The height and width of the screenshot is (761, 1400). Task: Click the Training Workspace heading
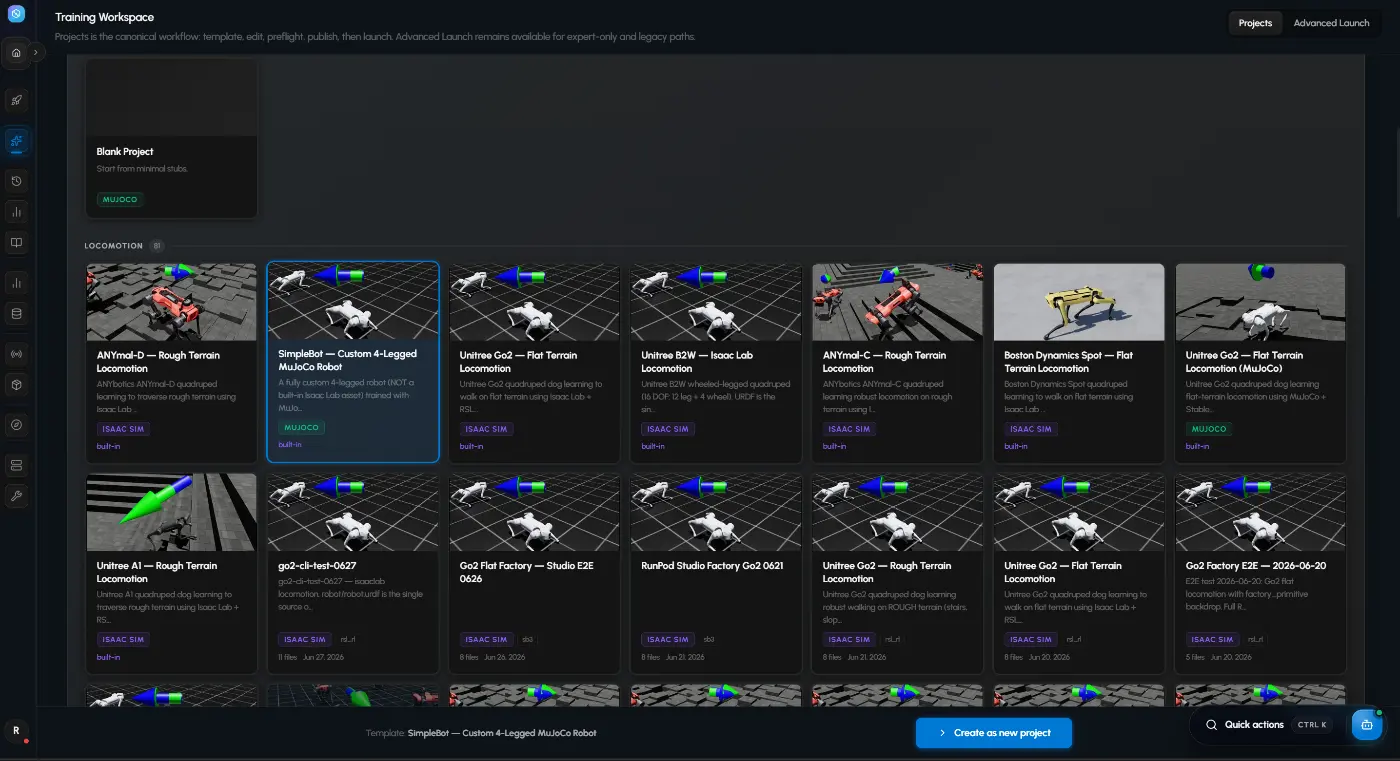pyautogui.click(x=105, y=18)
